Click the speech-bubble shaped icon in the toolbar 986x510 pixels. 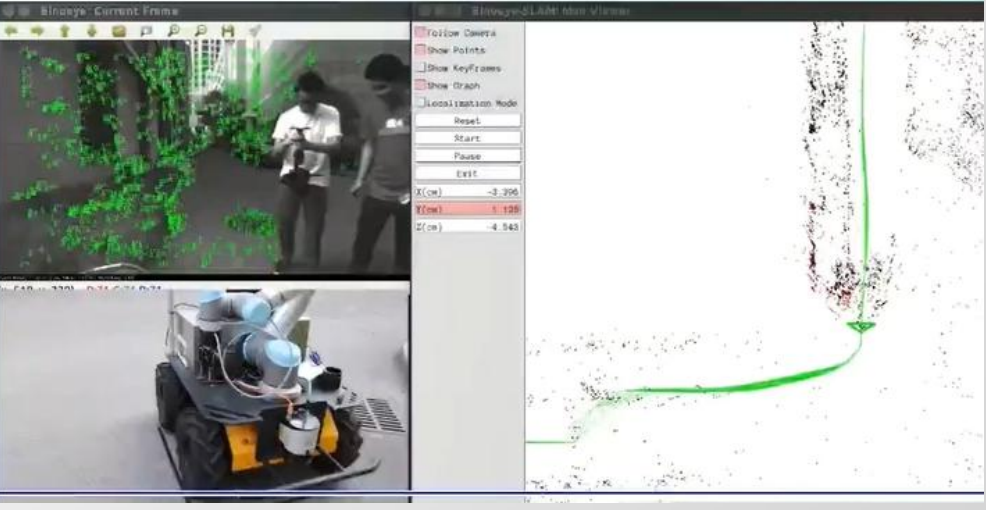click(x=146, y=31)
